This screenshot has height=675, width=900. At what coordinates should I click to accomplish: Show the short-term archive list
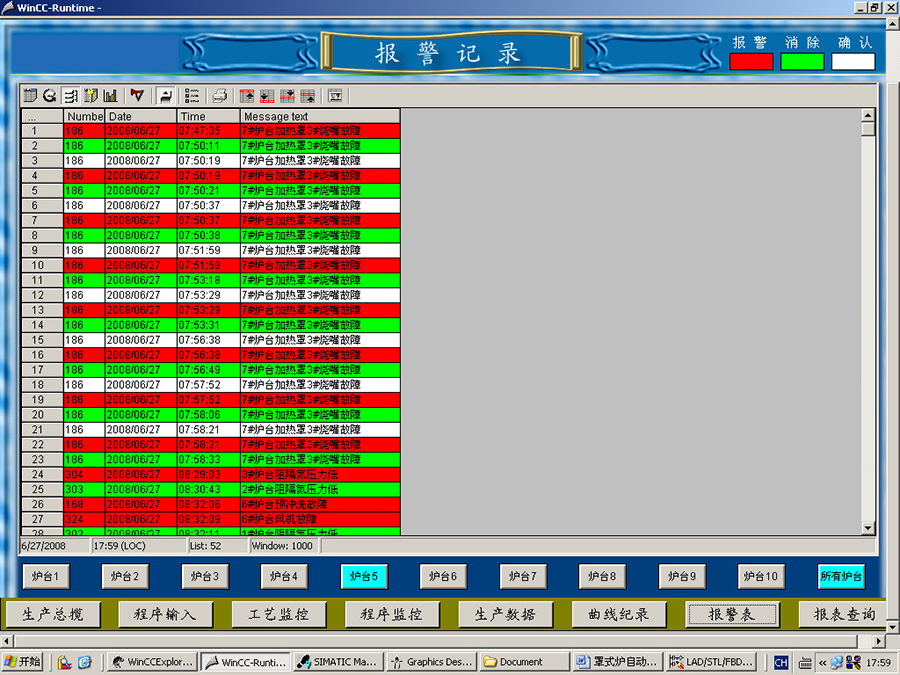pos(50,96)
